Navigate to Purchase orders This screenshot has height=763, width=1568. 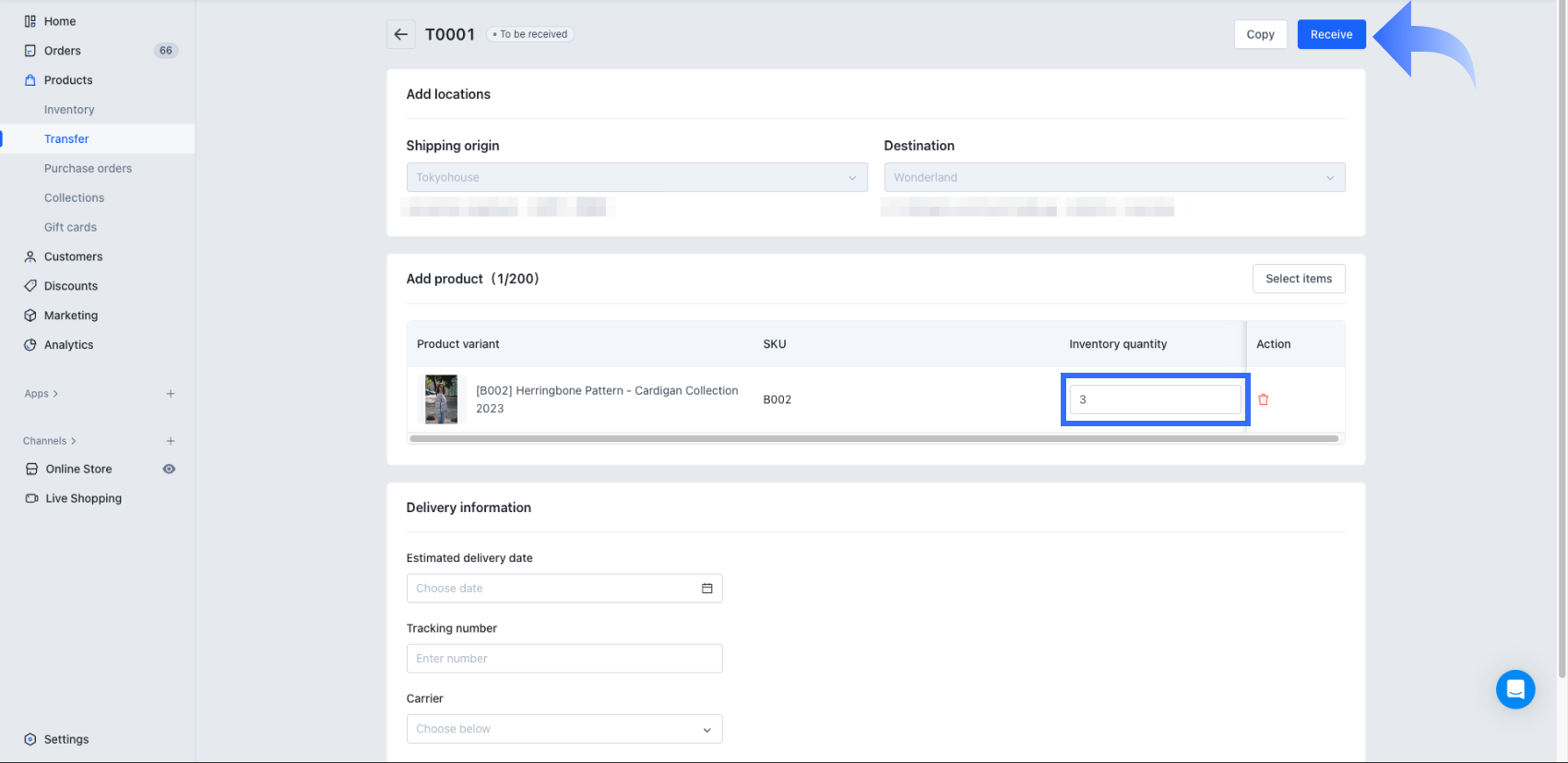88,169
